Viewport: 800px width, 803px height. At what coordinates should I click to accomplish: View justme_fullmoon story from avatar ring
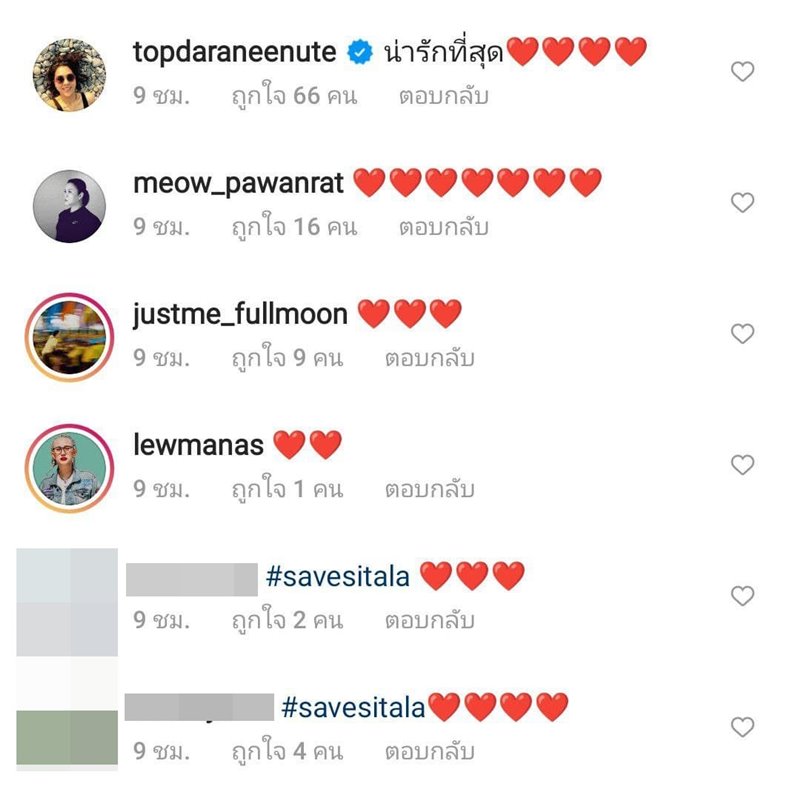coord(69,337)
